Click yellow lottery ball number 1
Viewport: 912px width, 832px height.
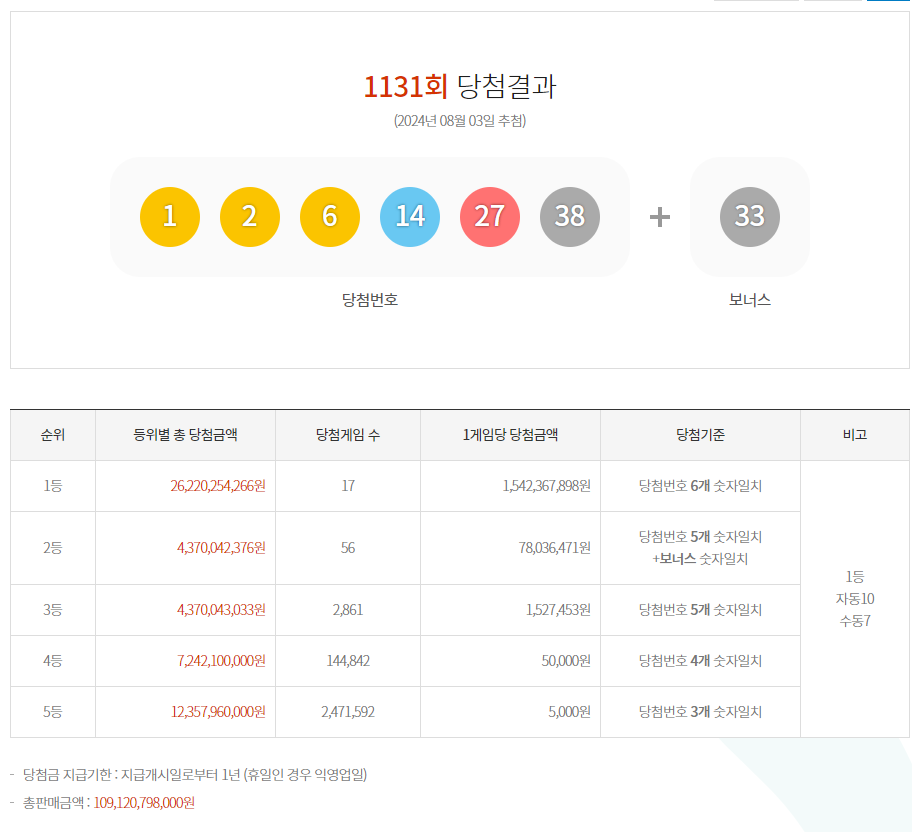tap(170, 217)
